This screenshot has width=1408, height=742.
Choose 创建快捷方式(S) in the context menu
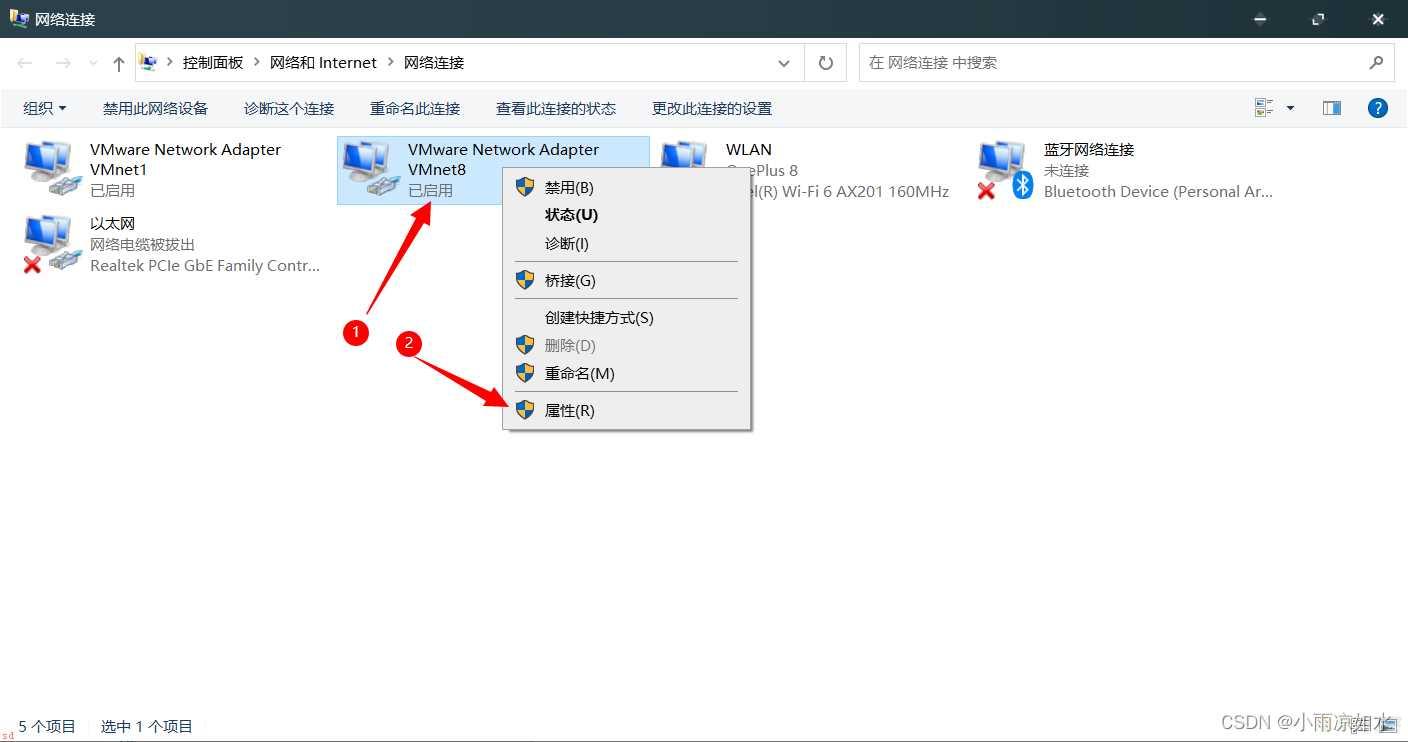(x=627, y=317)
